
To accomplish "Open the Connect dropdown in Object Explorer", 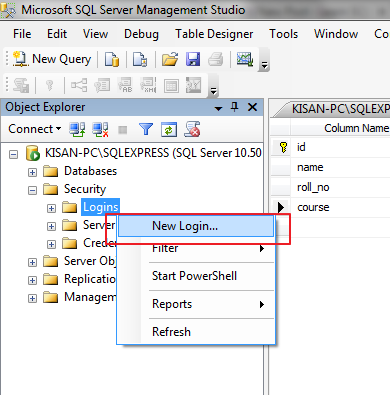I will click(35, 129).
